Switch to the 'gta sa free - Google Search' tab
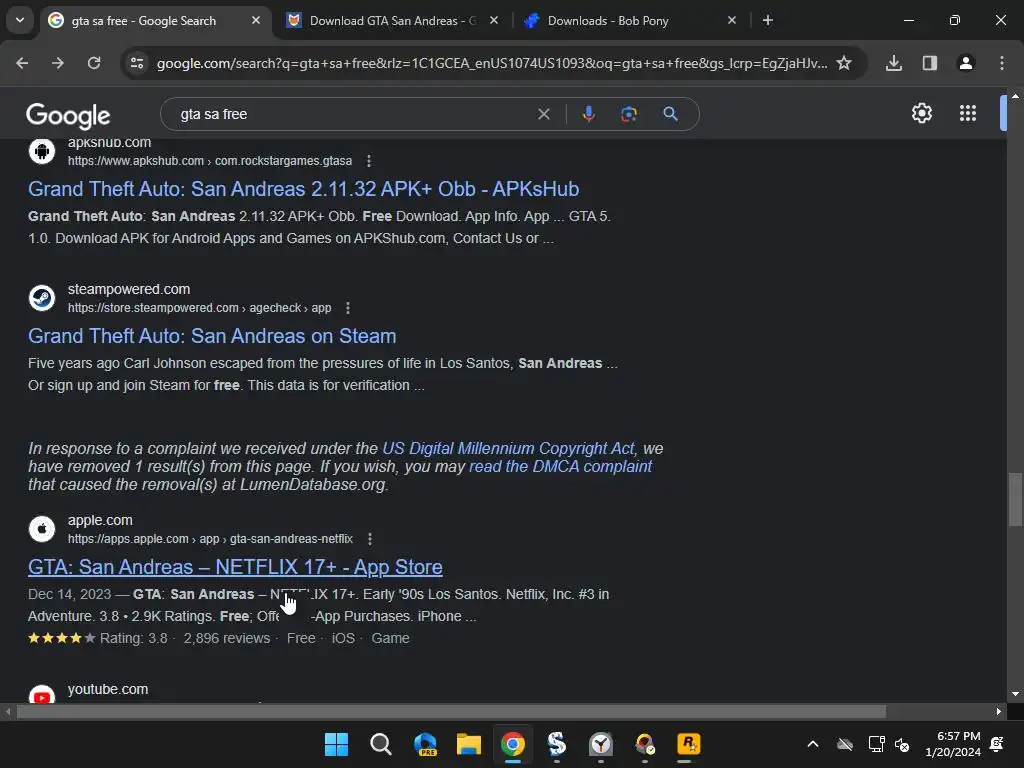1024x768 pixels. [155, 20]
